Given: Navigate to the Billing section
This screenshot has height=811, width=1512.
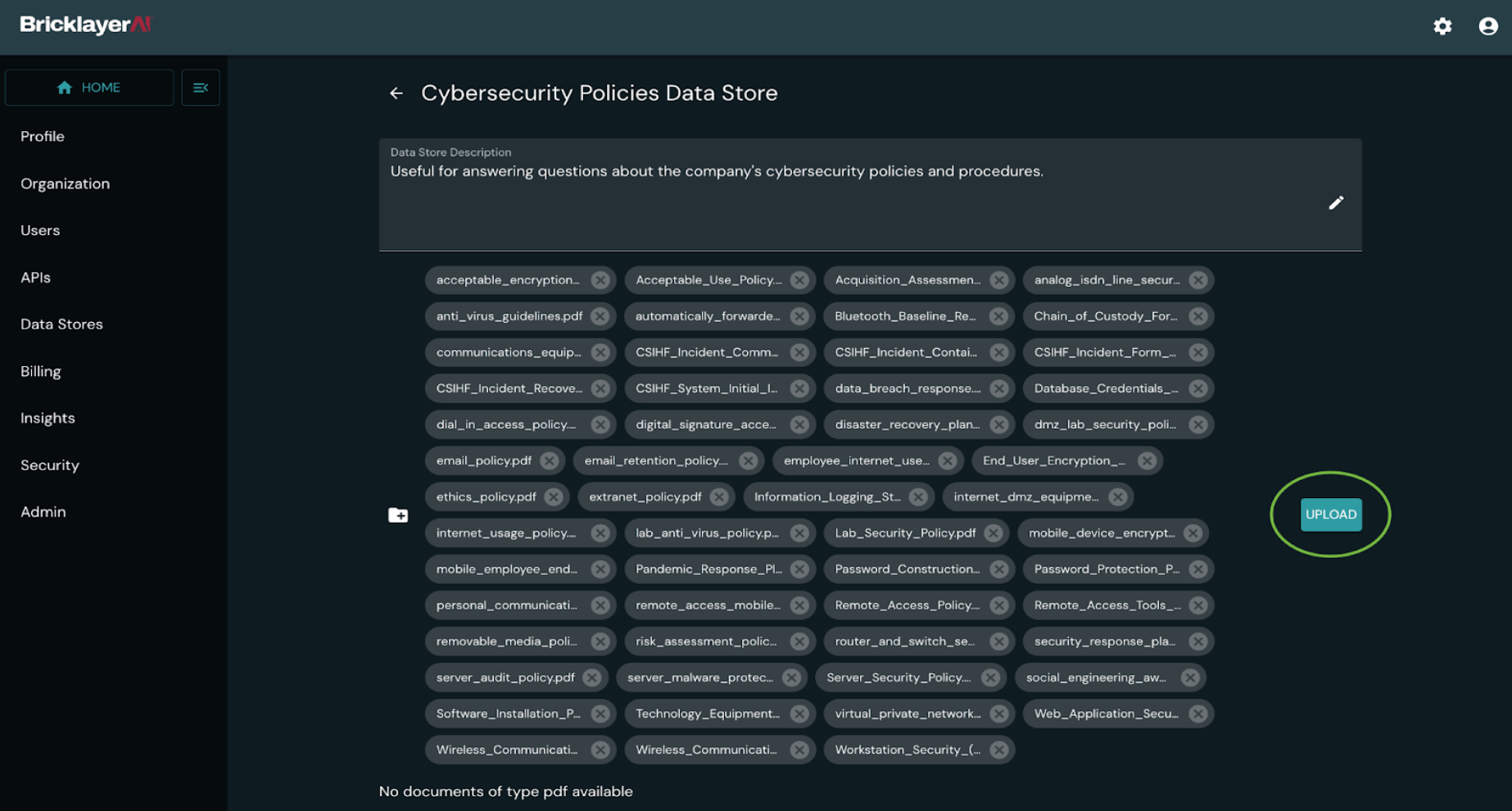Looking at the screenshot, I should pos(41,371).
